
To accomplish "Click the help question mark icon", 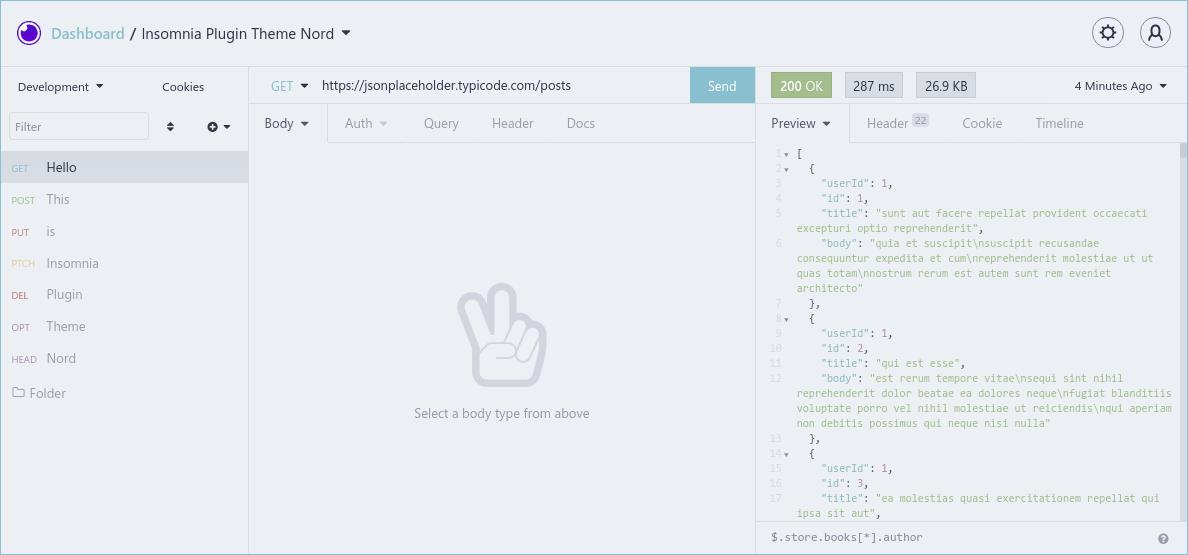I will coord(1163,538).
